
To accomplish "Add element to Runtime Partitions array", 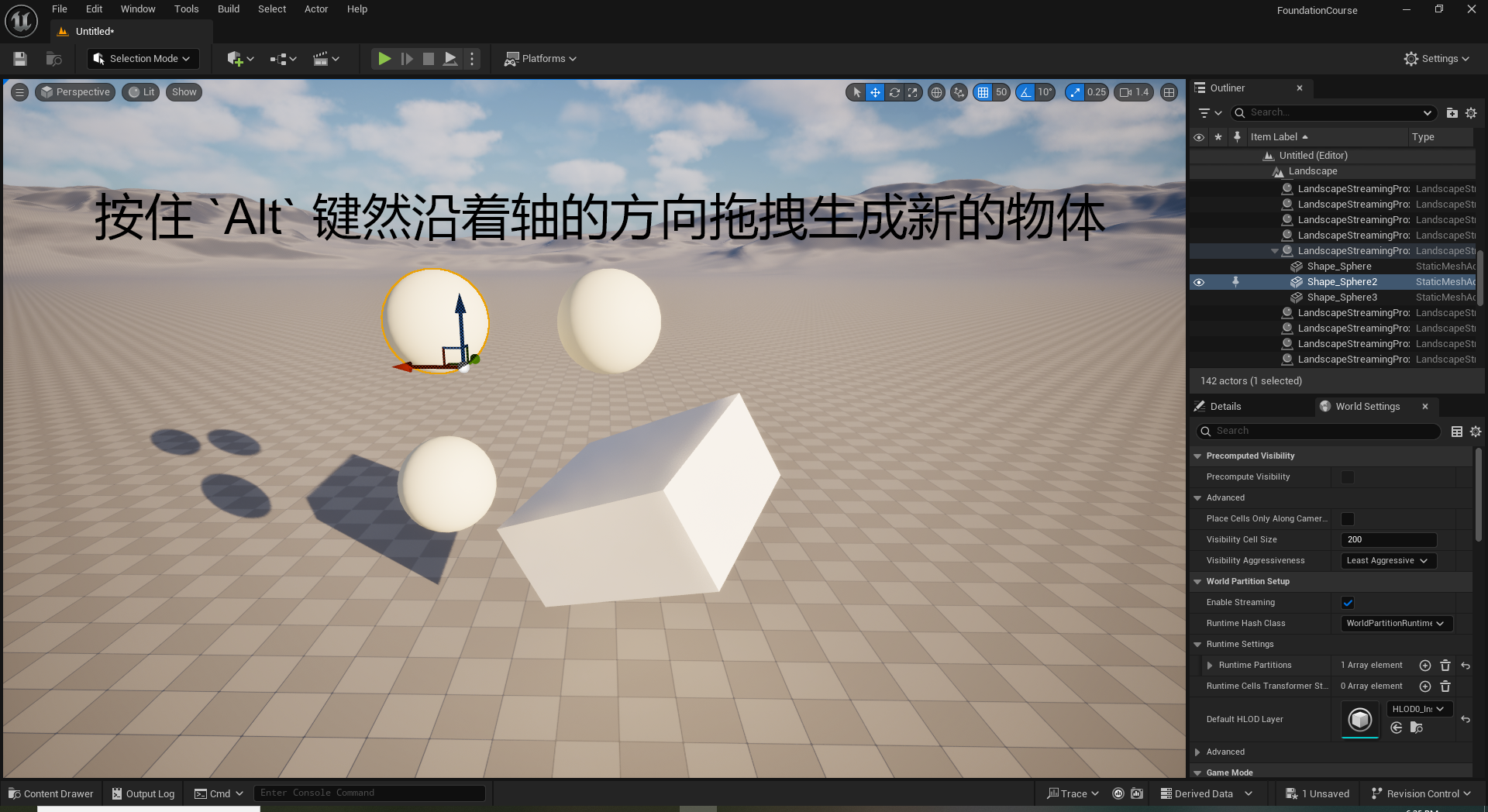I will pos(1425,666).
